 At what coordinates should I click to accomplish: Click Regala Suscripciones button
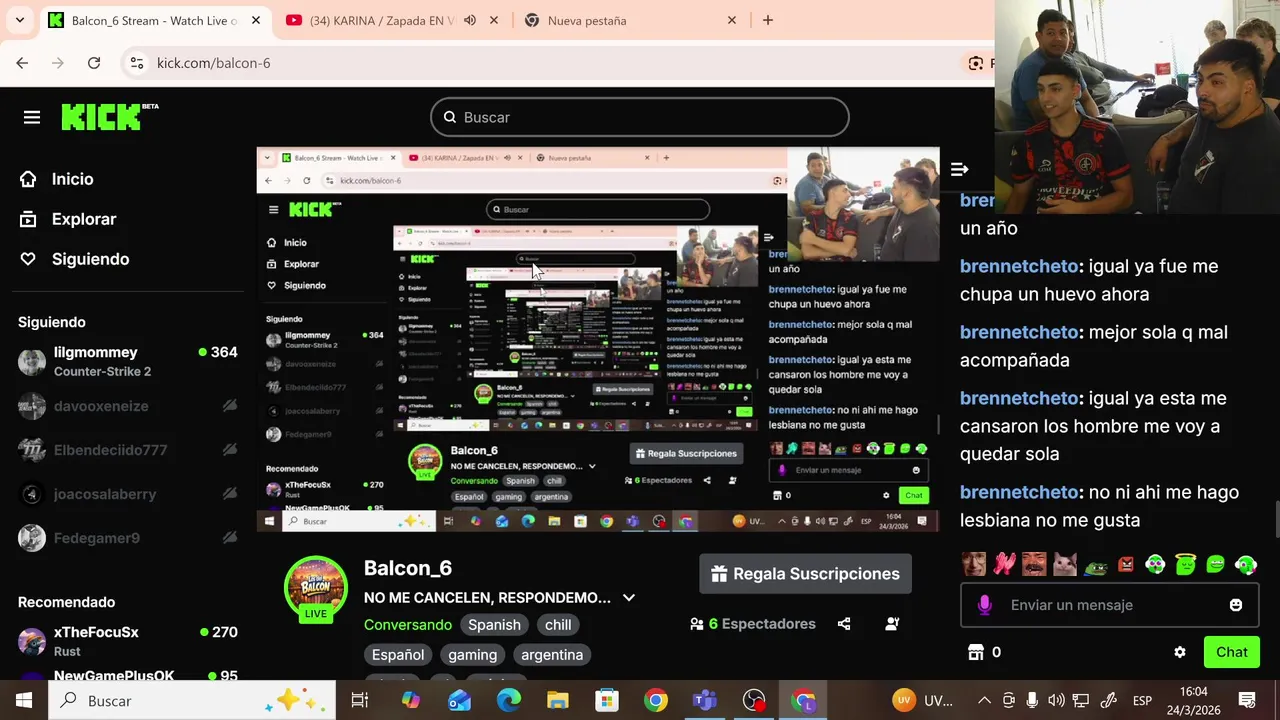click(x=805, y=574)
